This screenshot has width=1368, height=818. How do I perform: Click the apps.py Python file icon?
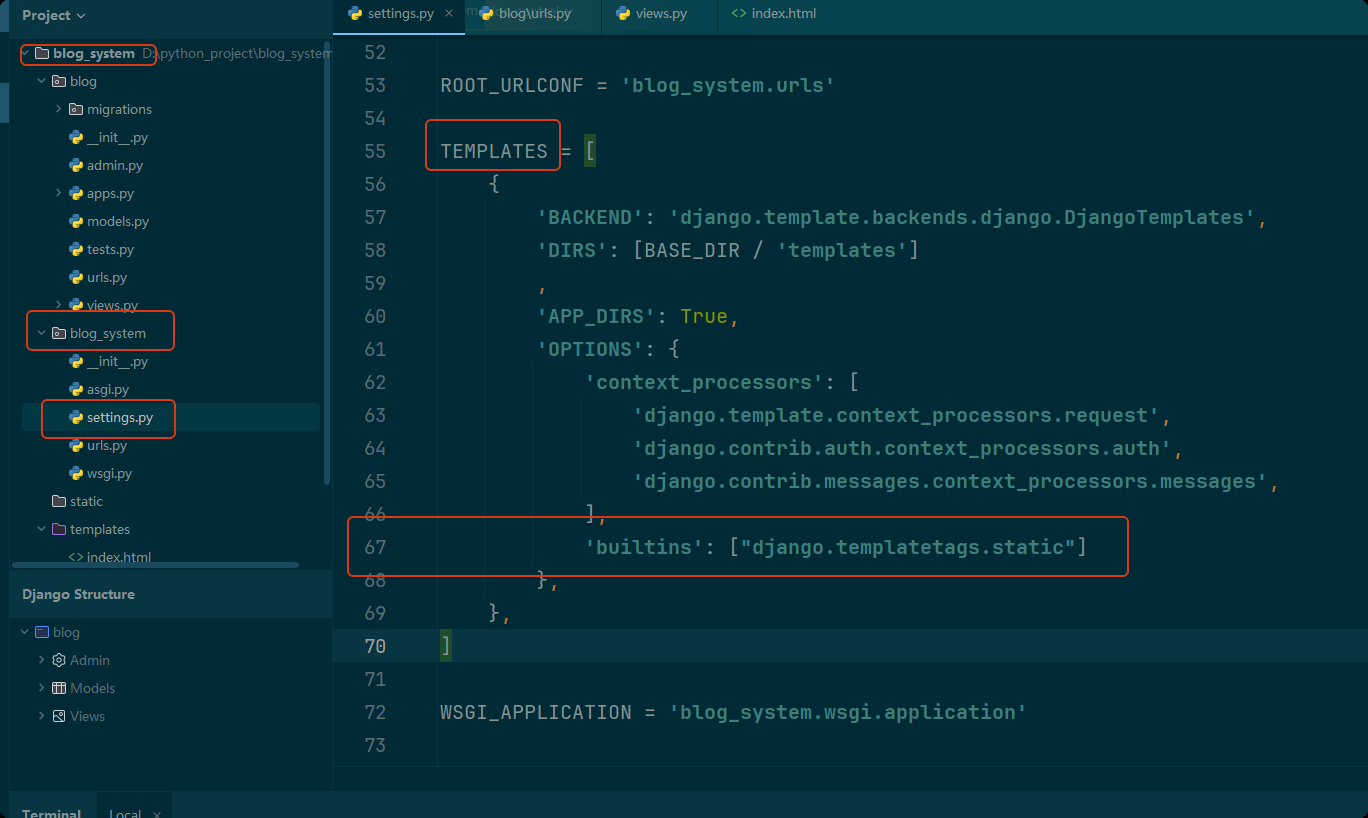point(76,193)
